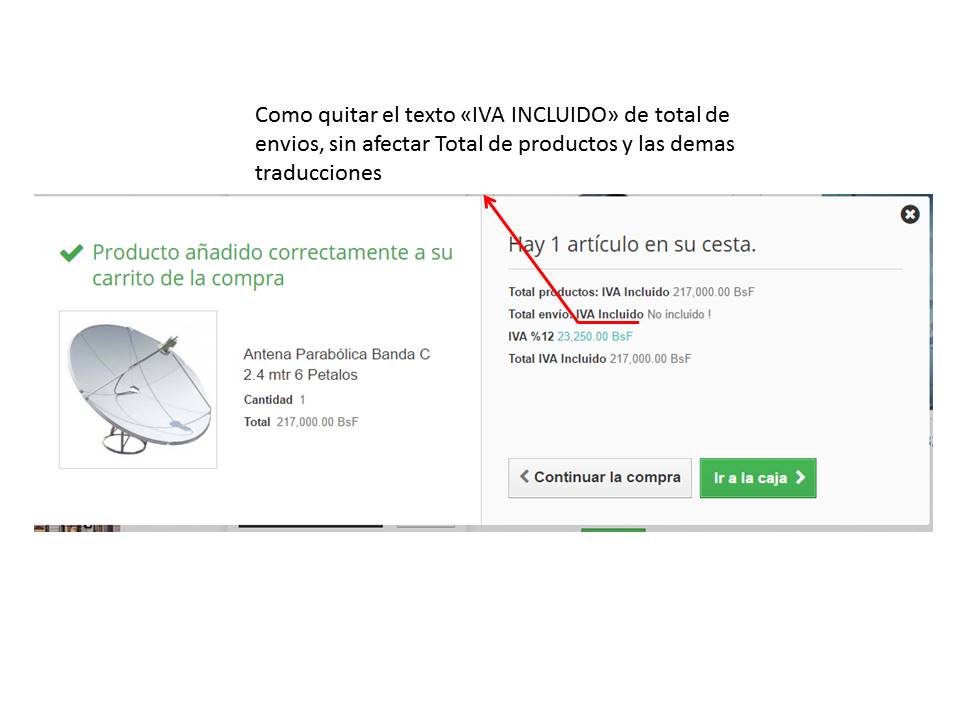960x720 pixels.
Task: Click the 'IVA %12' label
Action: pos(531,336)
